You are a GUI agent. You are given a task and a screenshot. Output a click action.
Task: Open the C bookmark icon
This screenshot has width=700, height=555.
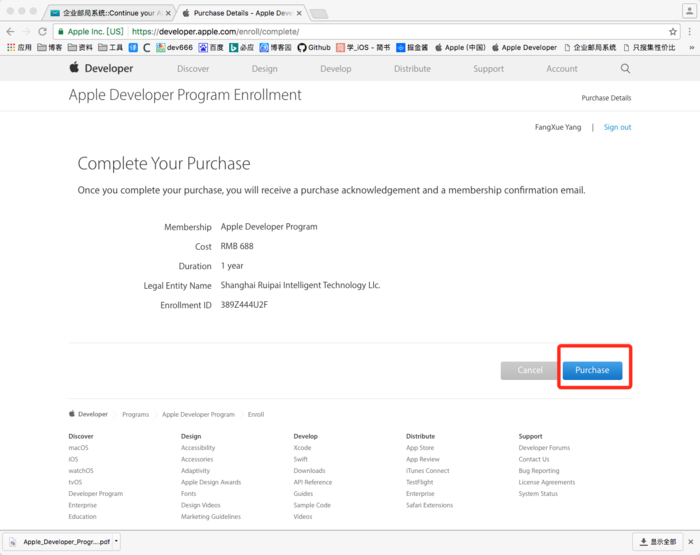click(x=146, y=47)
